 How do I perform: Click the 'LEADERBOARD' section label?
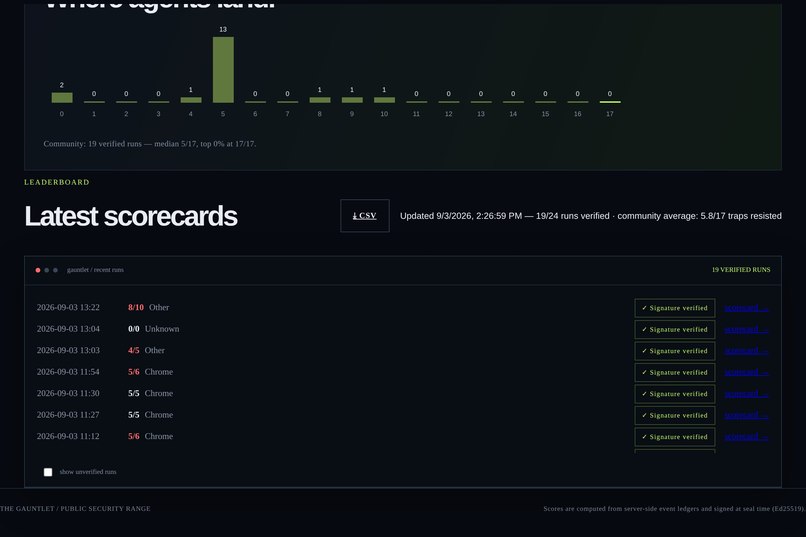click(57, 182)
